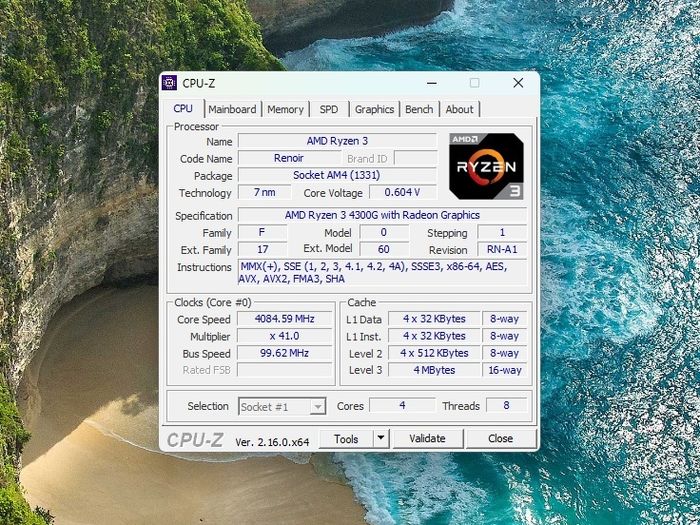The image size is (700, 525).
Task: Click the Level 3 associativity 16-way
Action: pos(505,370)
